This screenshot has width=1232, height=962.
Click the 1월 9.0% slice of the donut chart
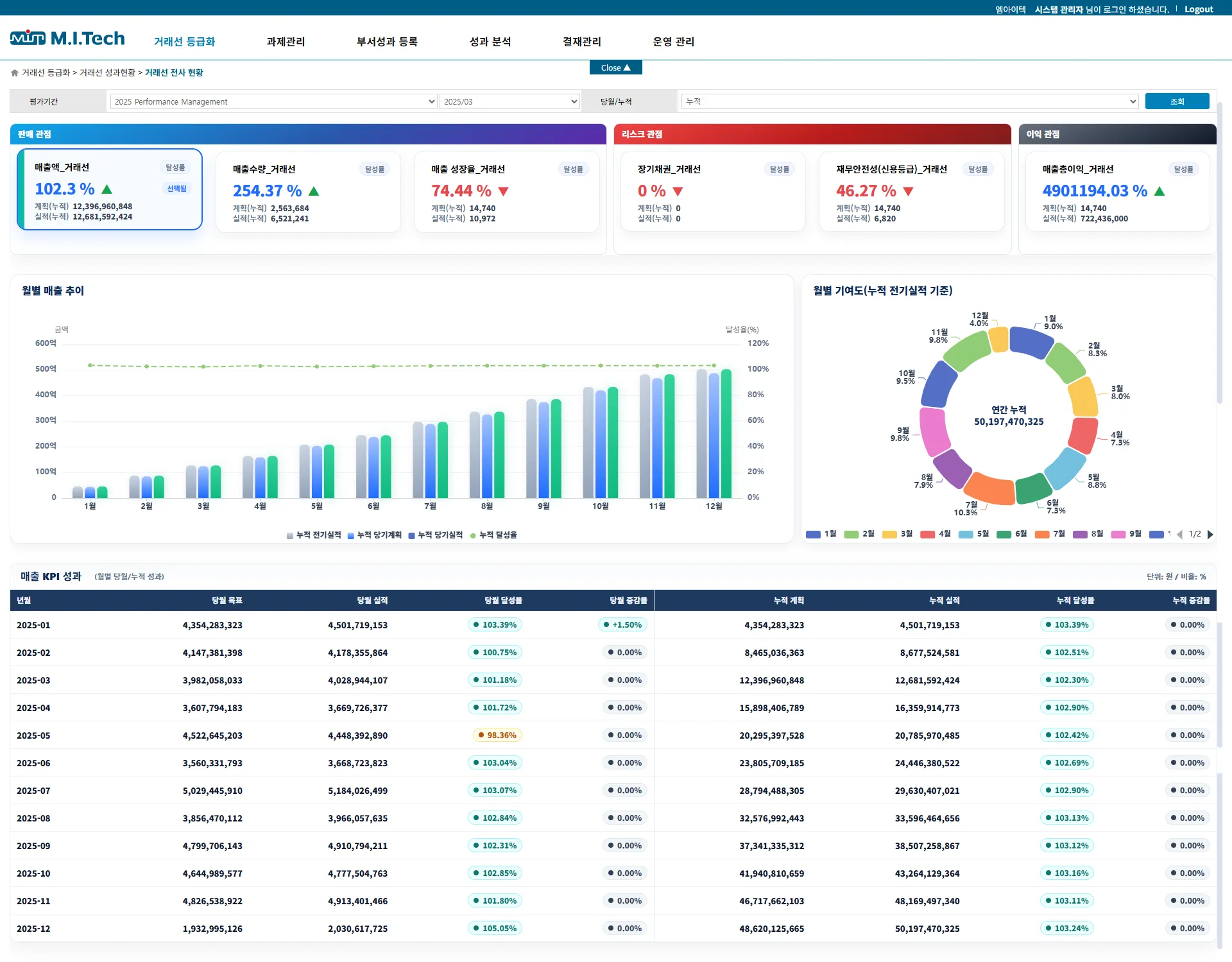click(1029, 341)
